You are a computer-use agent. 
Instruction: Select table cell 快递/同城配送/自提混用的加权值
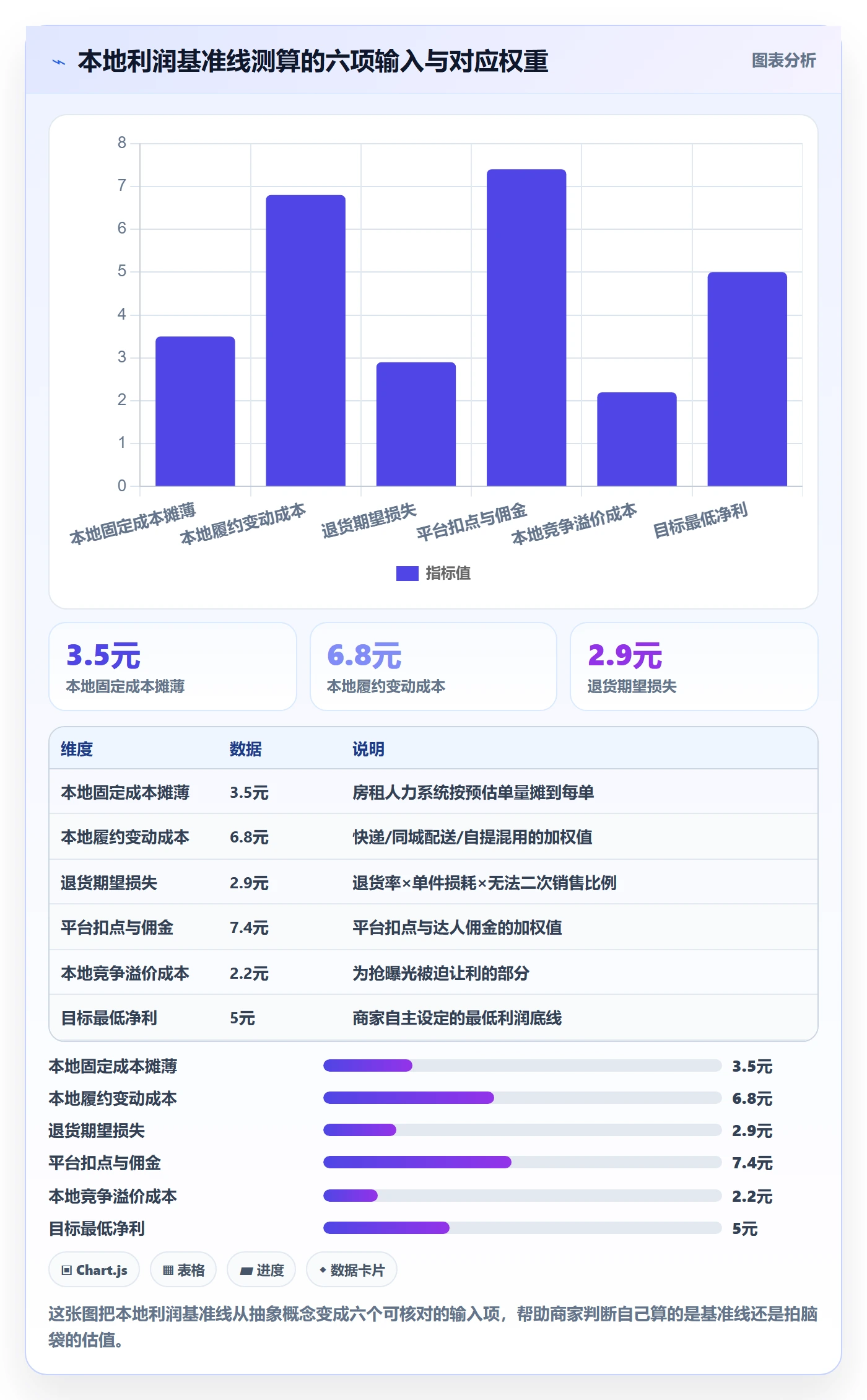[473, 837]
